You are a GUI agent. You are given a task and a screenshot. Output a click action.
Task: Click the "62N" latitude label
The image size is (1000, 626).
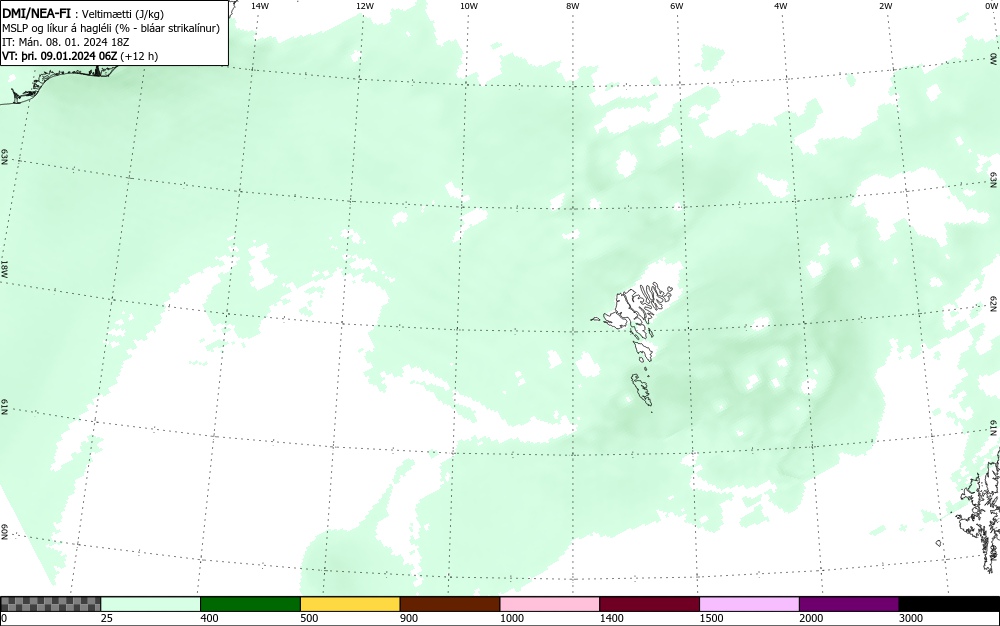pyautogui.click(x=994, y=303)
